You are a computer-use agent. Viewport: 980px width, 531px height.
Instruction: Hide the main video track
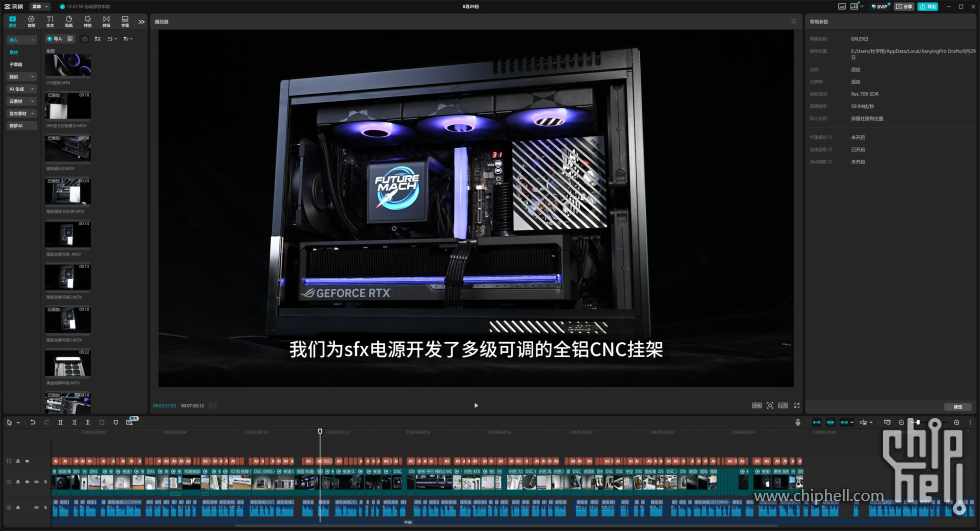[x=27, y=482]
